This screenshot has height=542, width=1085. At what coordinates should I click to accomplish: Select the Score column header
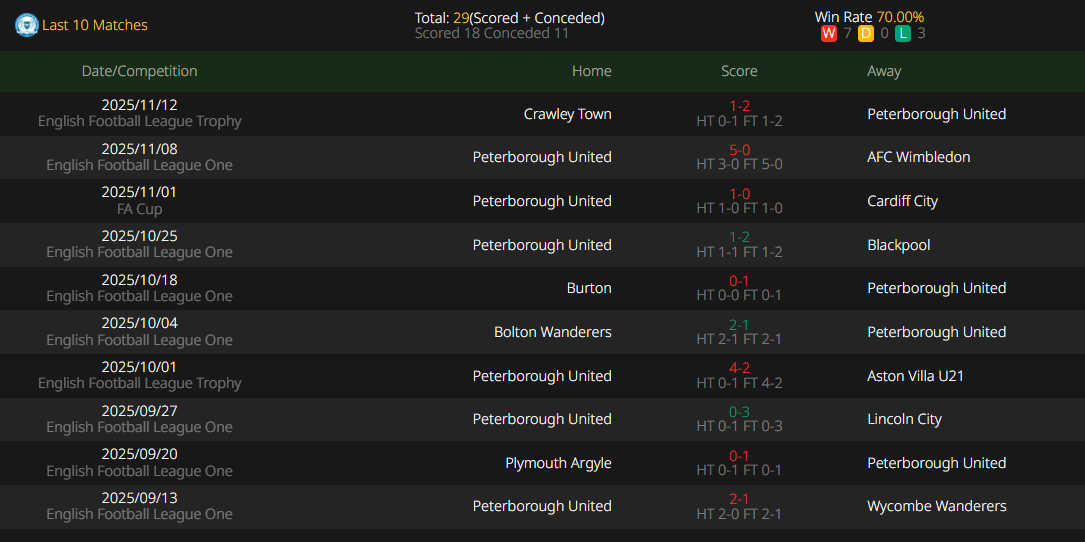(739, 71)
